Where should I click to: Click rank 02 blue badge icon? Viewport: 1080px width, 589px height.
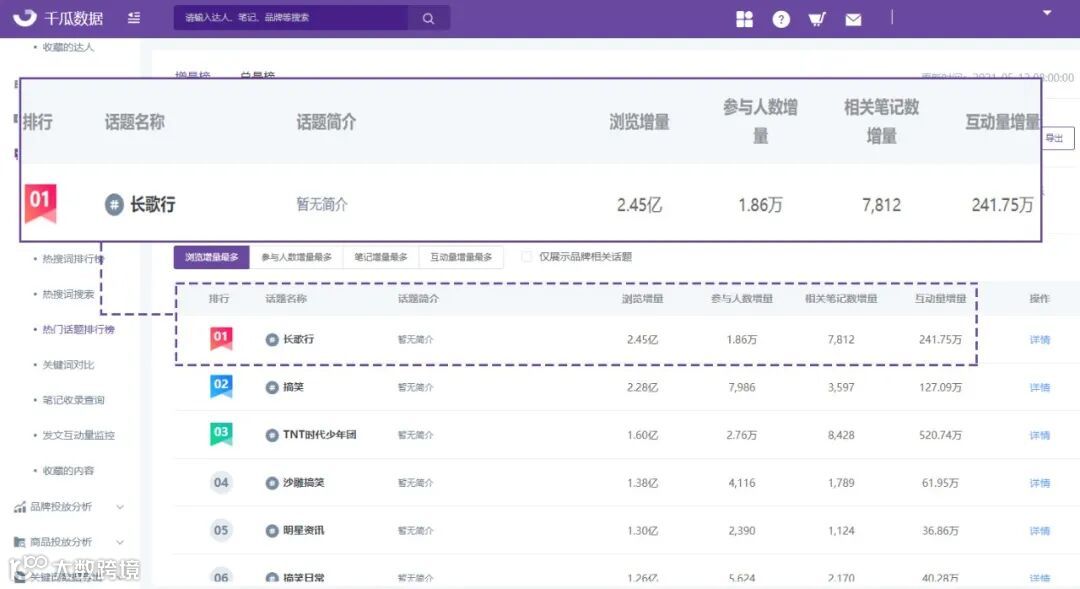click(220, 386)
